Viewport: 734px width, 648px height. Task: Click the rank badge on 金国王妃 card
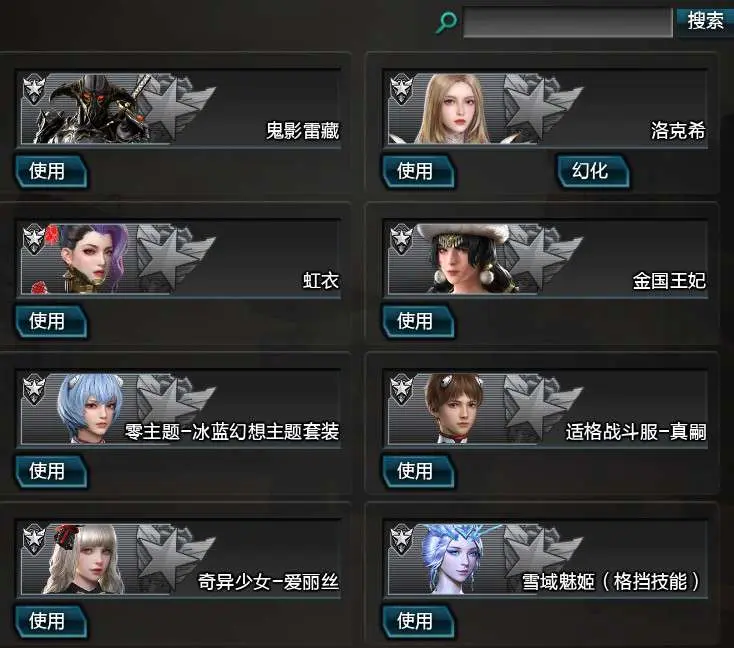coord(401,239)
